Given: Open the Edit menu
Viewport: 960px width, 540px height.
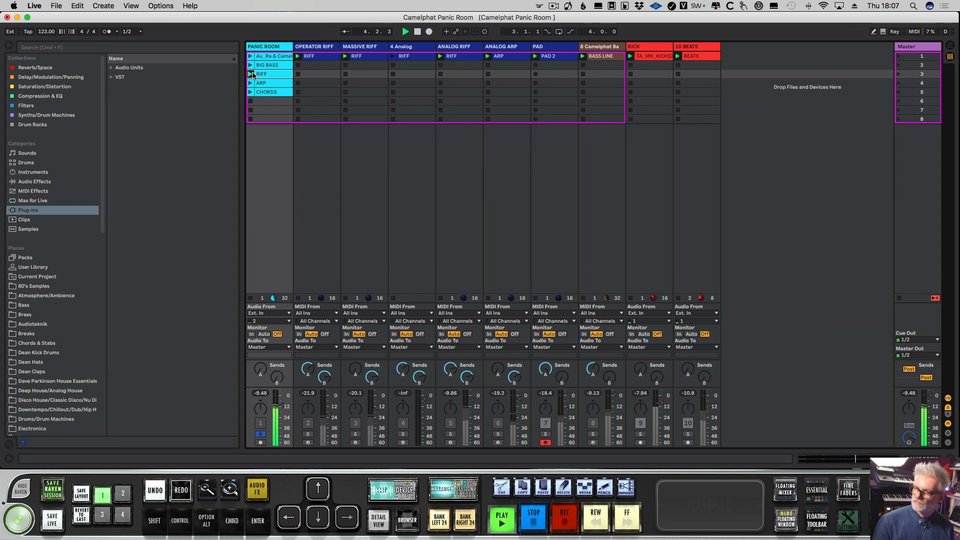Looking at the screenshot, I should tap(77, 6).
